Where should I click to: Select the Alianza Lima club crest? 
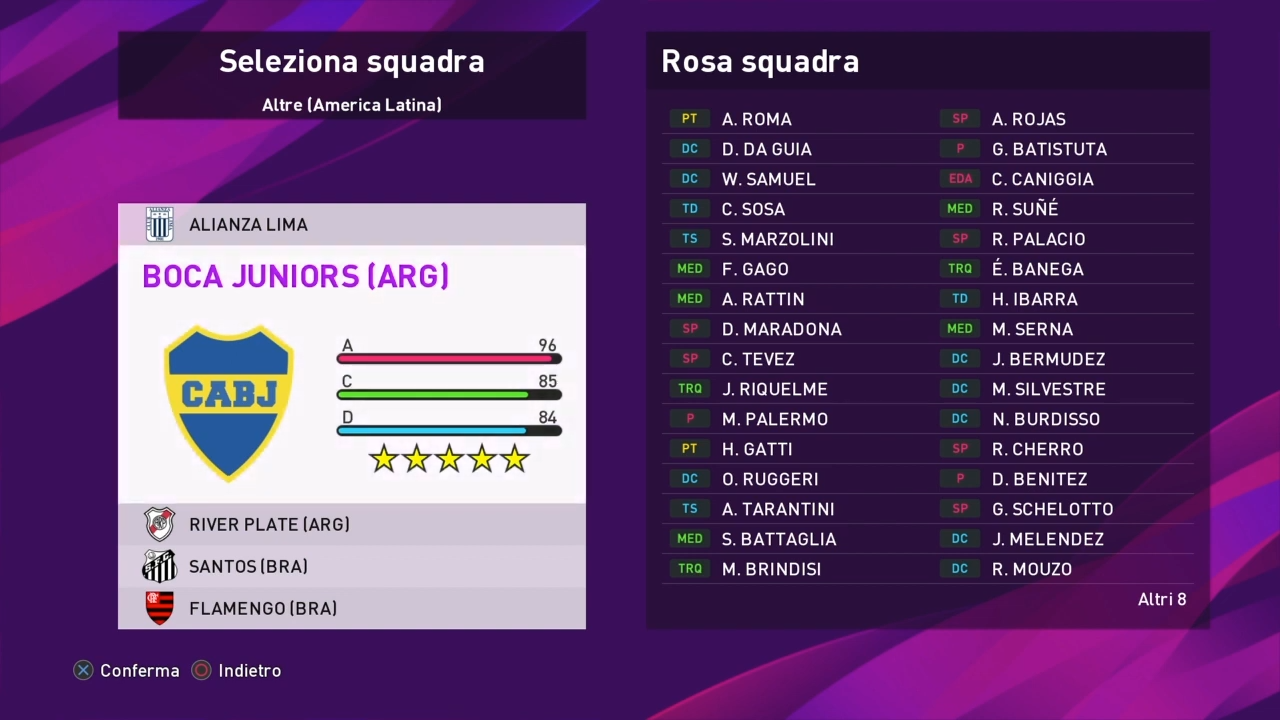(160, 224)
